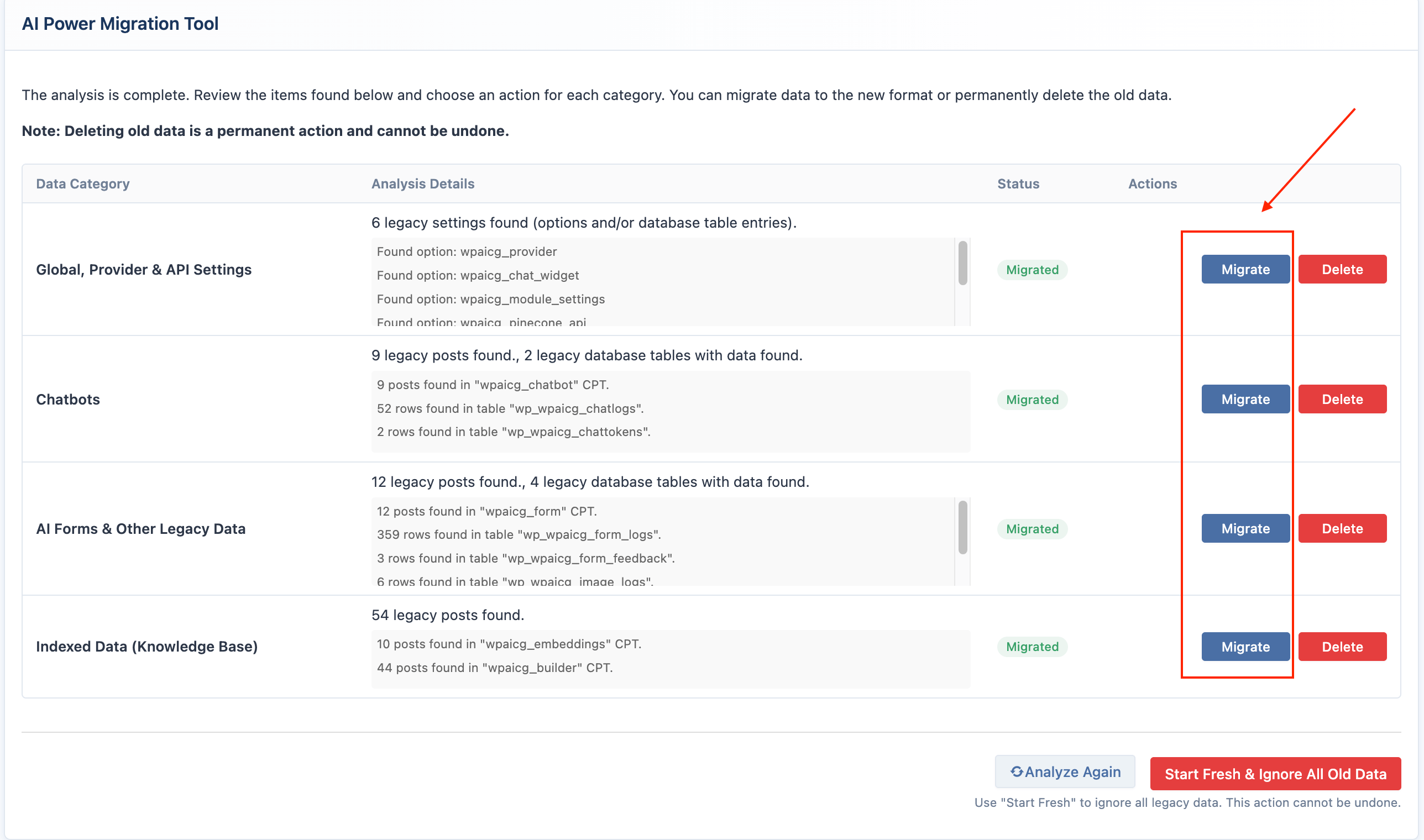Migrate AI Forms & Other Legacy Data
The width and height of the screenshot is (1424, 840).
1245,529
